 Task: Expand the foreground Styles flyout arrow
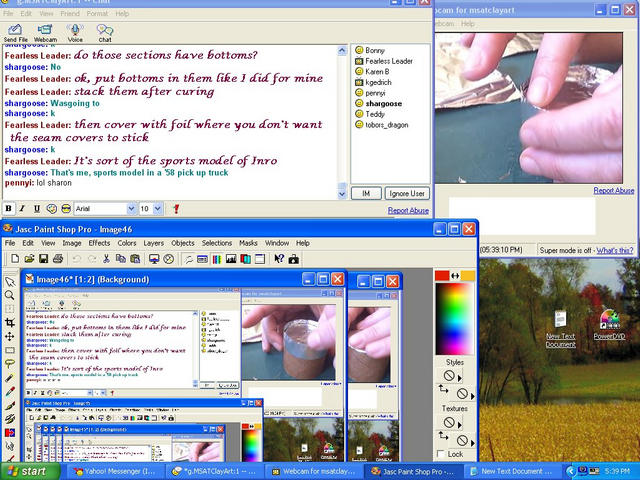(460, 378)
